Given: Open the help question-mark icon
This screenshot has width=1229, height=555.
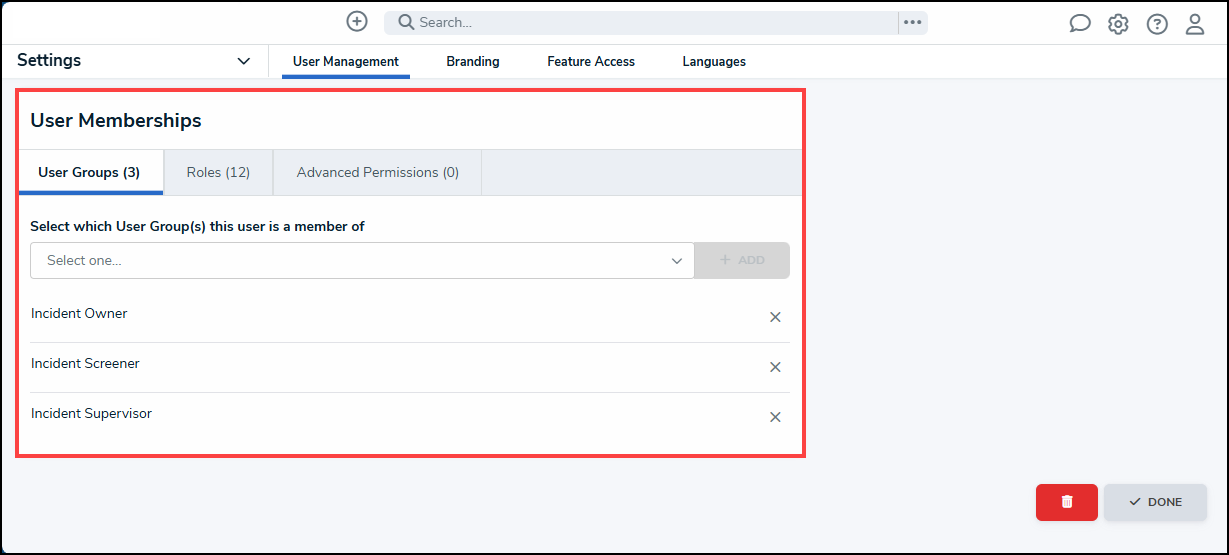Looking at the screenshot, I should [1157, 24].
